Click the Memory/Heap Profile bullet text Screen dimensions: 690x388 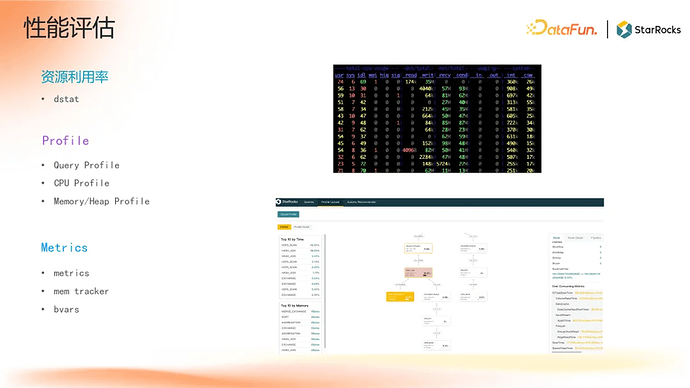click(102, 201)
